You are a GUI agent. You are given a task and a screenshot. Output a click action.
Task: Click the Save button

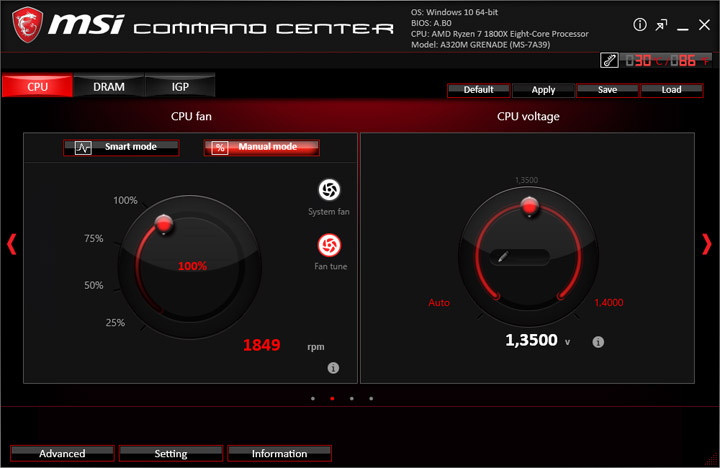point(608,90)
